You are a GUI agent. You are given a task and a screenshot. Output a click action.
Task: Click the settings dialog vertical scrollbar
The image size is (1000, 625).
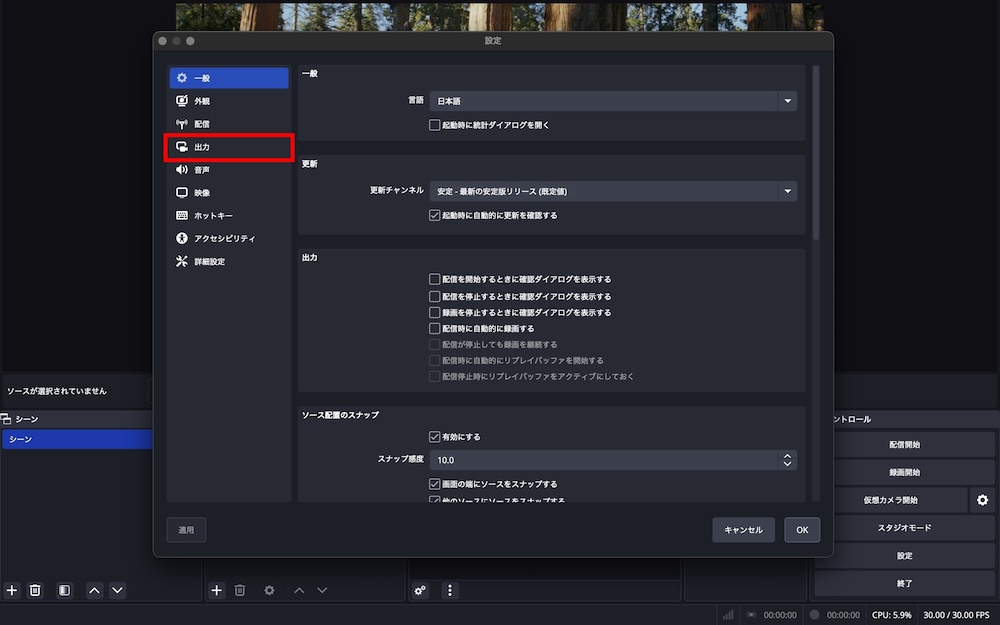[815, 153]
